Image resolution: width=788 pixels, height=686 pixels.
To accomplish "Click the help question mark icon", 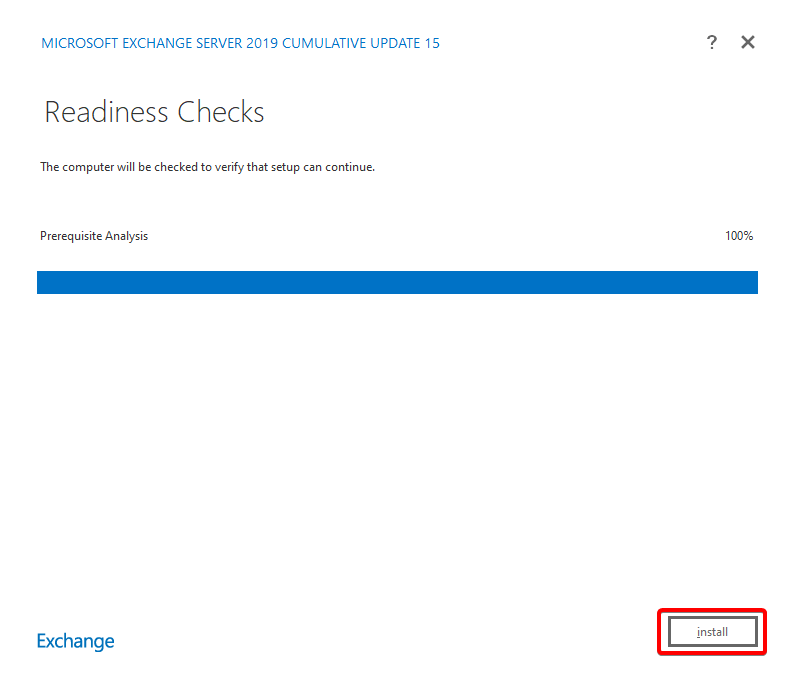I will [x=711, y=42].
